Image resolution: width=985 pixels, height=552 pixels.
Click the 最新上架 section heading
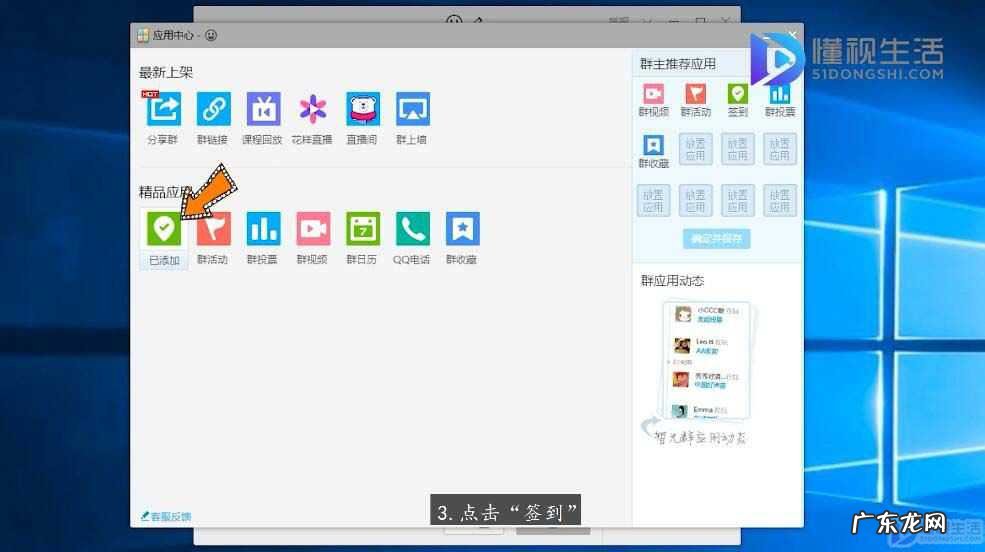click(x=166, y=72)
